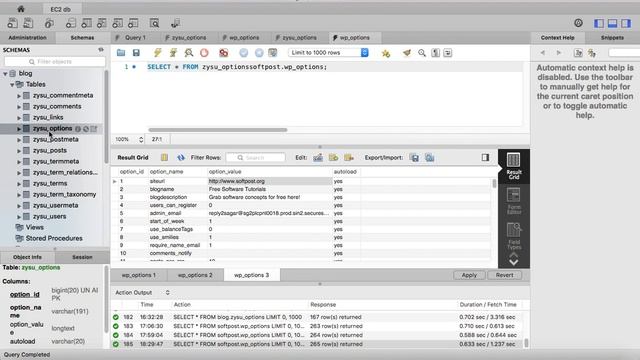
Task: Collapse the blog schema
Action: pyautogui.click(x=5, y=73)
